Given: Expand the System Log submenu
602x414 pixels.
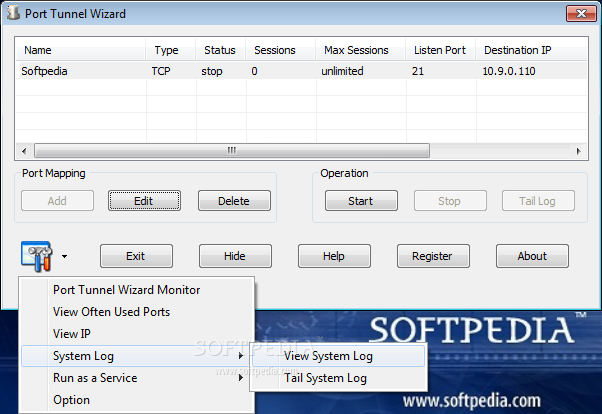Looking at the screenshot, I should pyautogui.click(x=136, y=356).
